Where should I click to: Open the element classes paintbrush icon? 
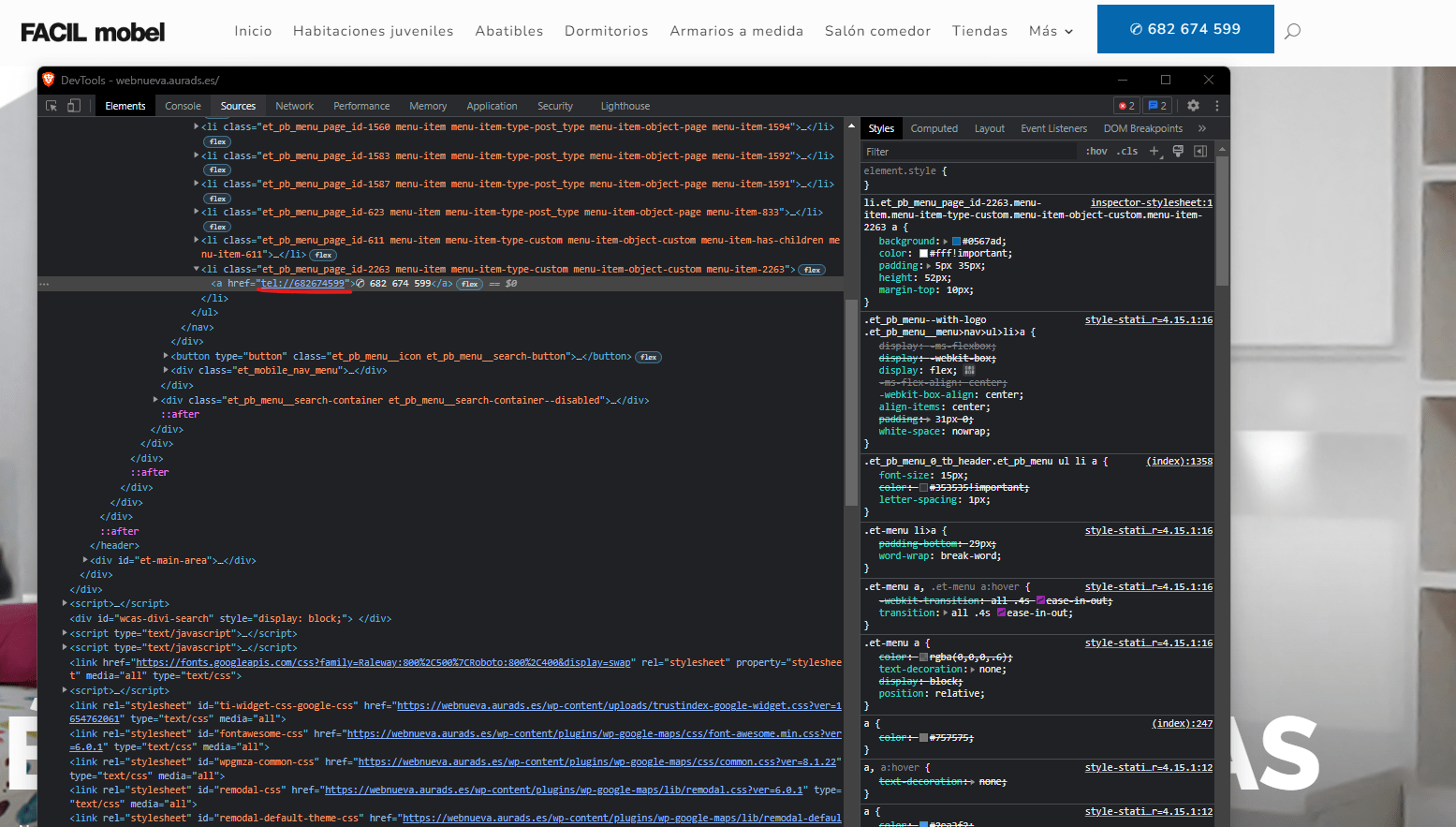[1178, 151]
